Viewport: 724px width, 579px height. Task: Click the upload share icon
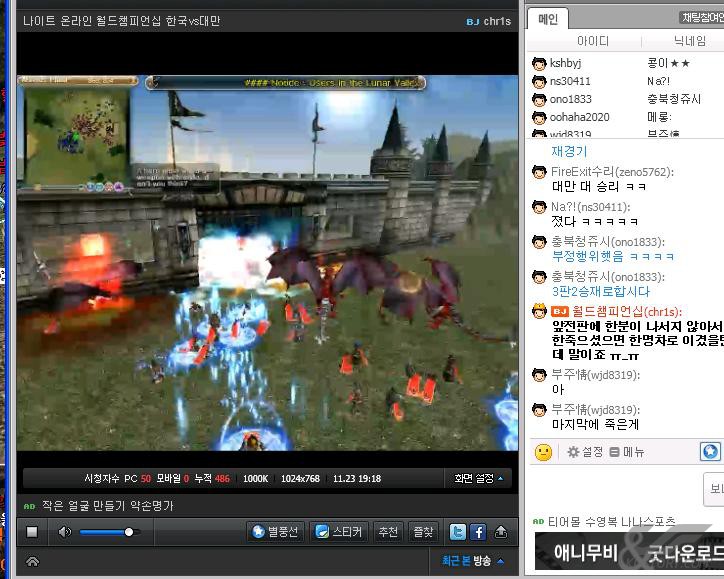(501, 532)
